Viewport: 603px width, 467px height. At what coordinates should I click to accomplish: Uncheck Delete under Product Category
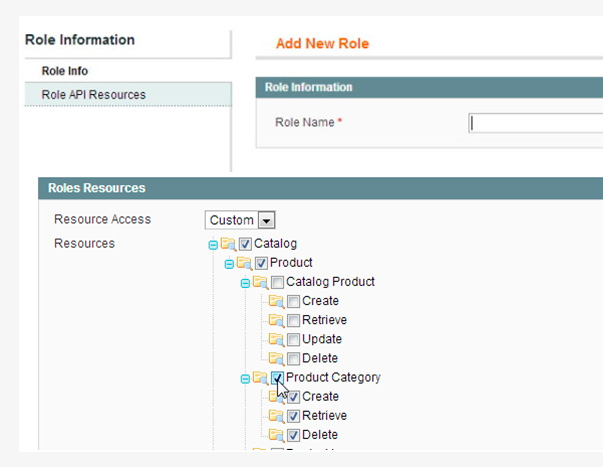(x=293, y=435)
